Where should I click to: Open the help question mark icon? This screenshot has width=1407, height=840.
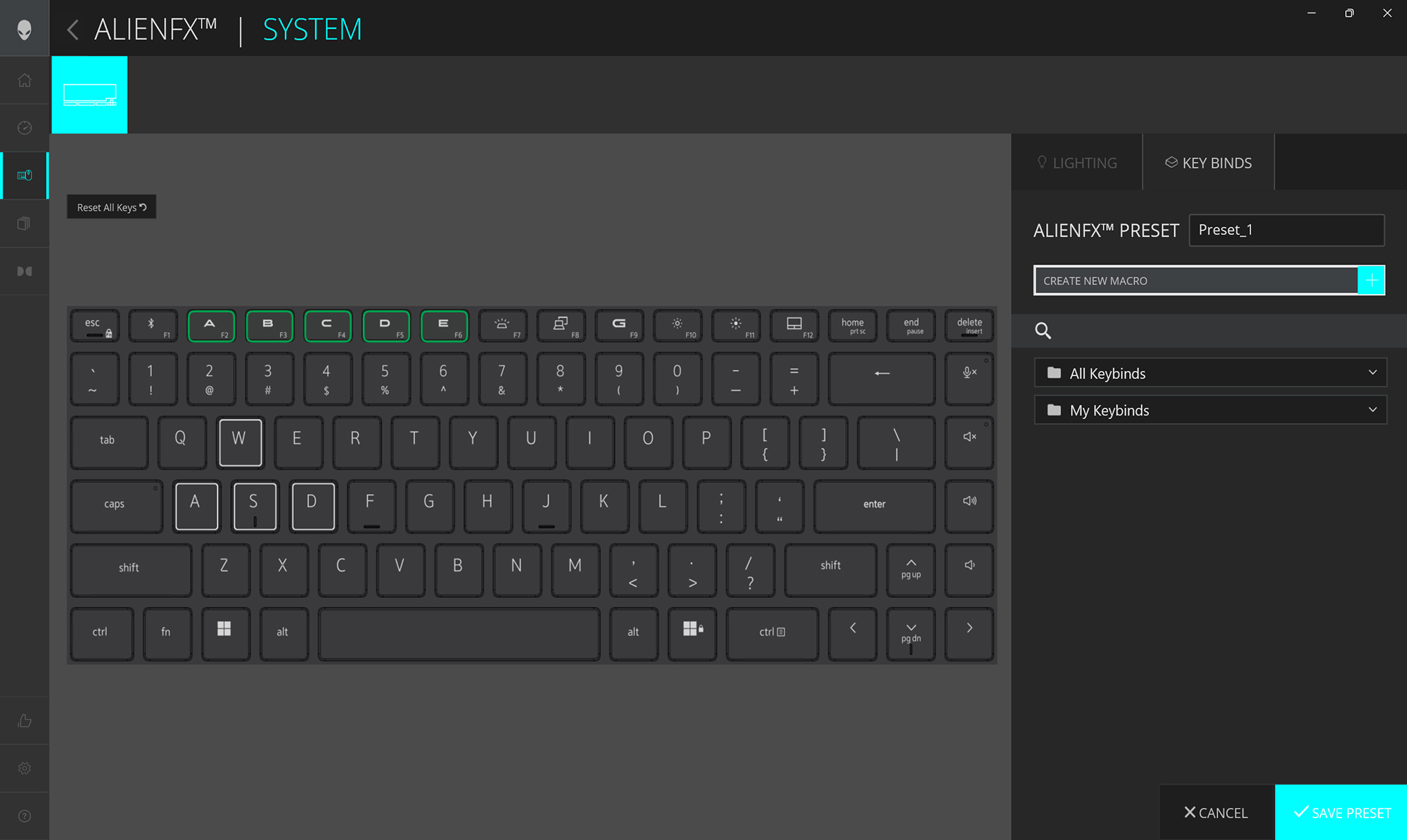pos(25,816)
